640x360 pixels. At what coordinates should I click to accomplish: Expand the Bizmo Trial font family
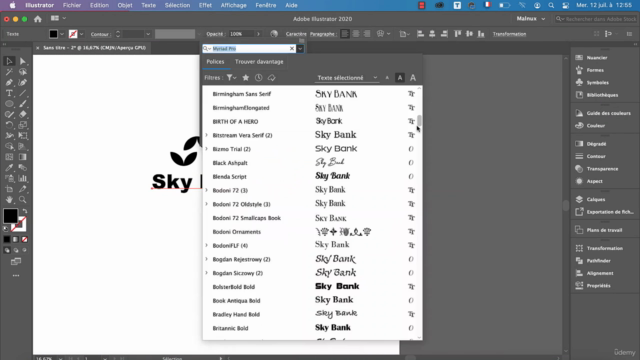207,149
